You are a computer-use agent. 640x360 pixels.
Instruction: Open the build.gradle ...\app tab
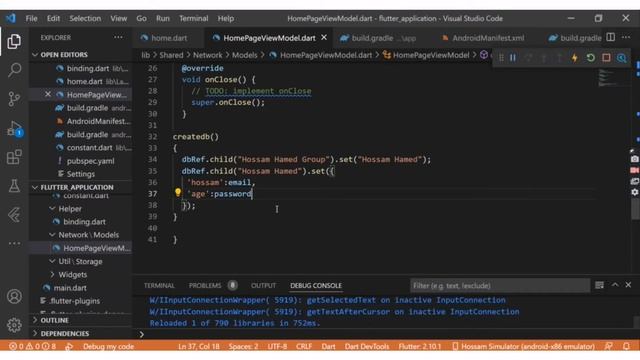384,38
